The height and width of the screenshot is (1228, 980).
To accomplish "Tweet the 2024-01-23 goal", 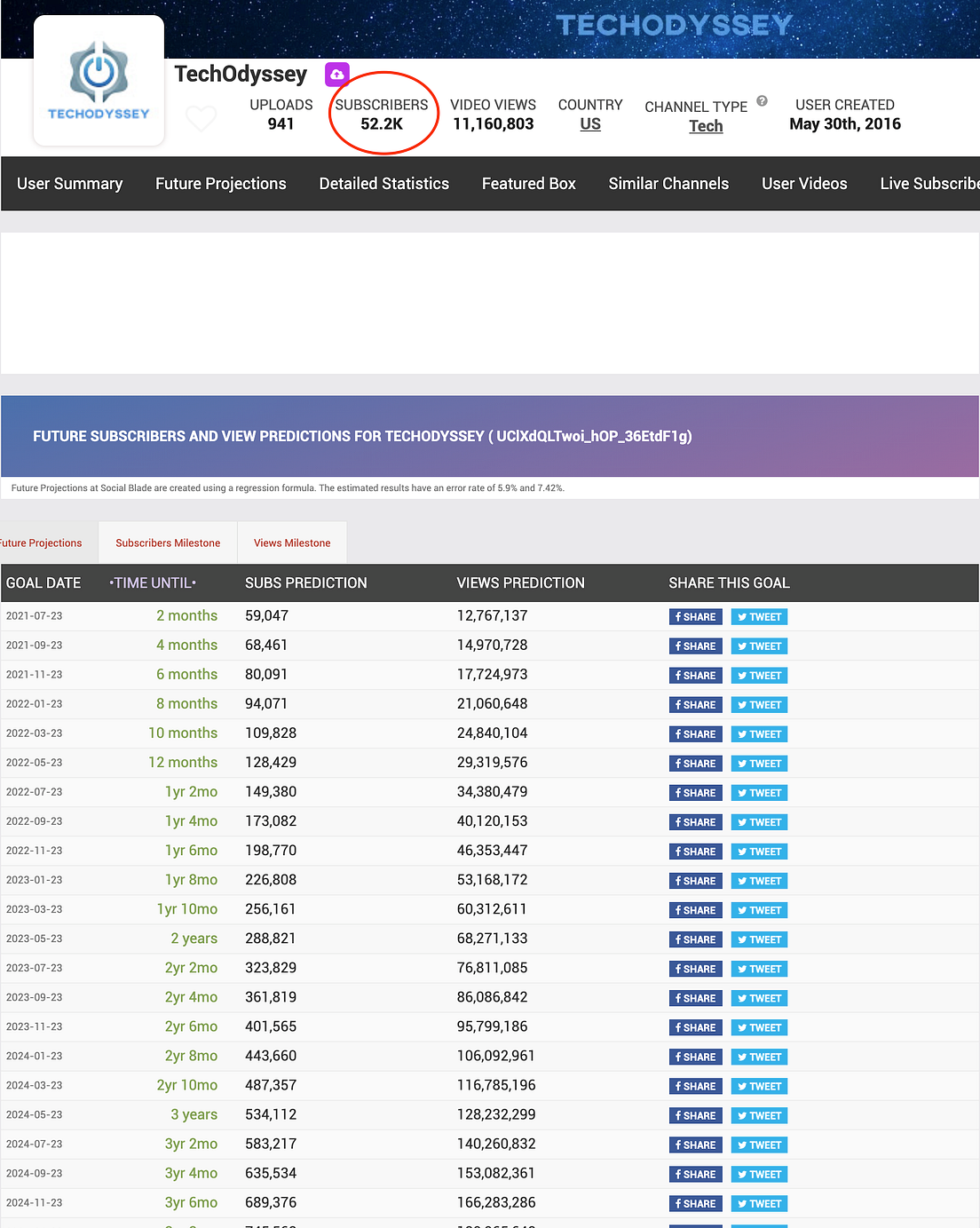I will pyautogui.click(x=759, y=1057).
